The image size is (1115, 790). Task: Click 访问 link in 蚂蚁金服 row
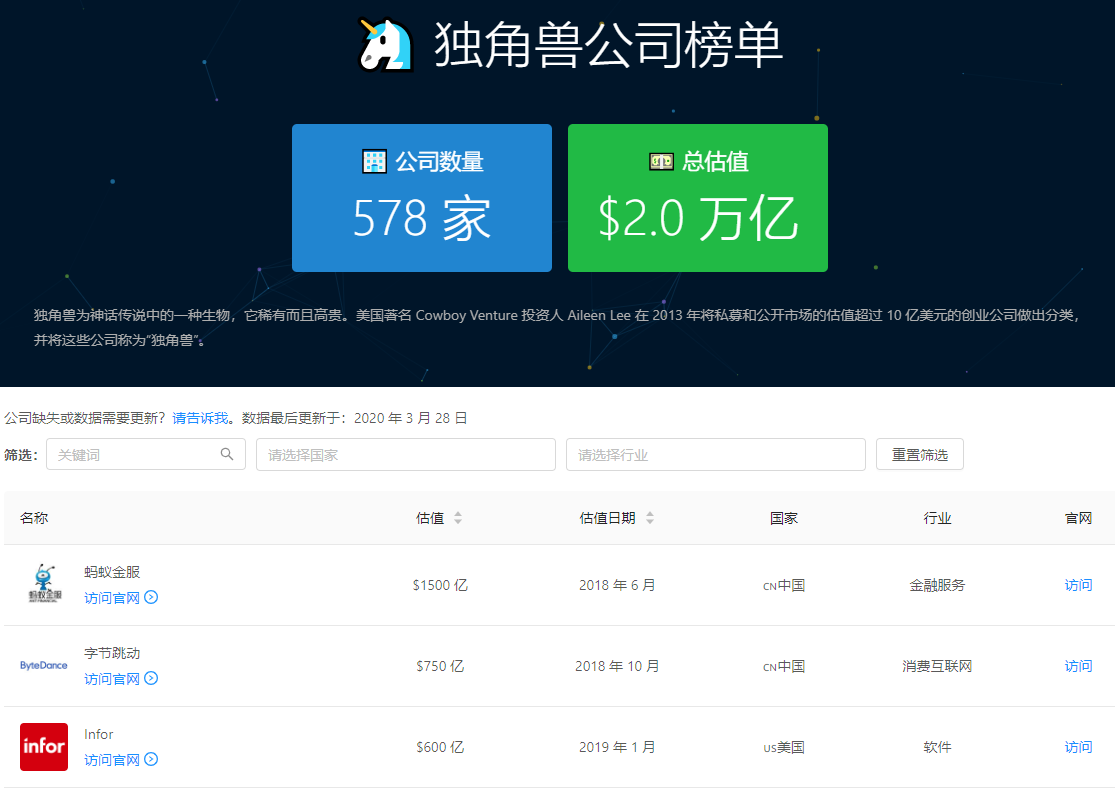tap(1078, 585)
